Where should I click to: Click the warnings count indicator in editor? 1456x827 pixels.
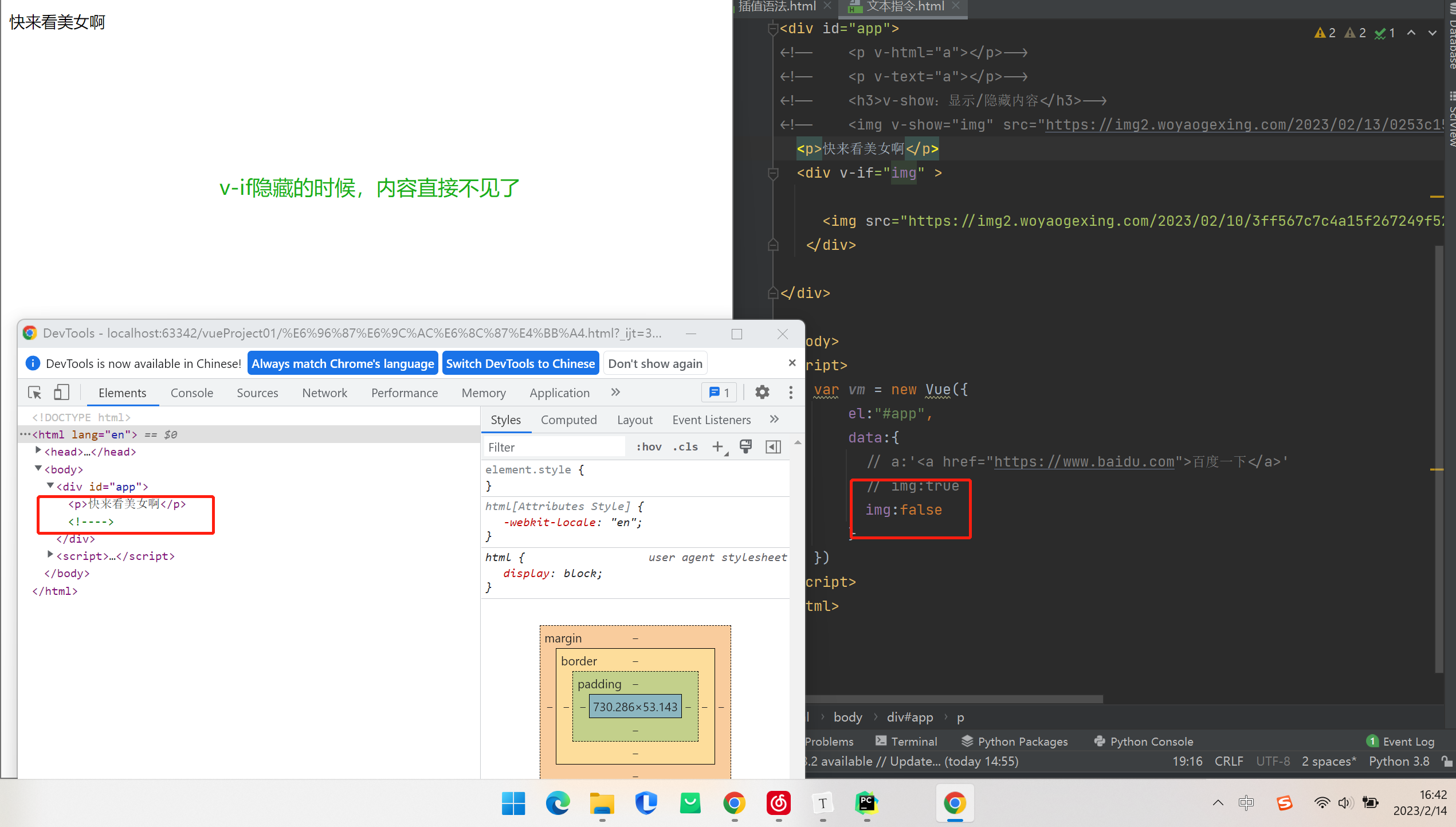[1325, 33]
